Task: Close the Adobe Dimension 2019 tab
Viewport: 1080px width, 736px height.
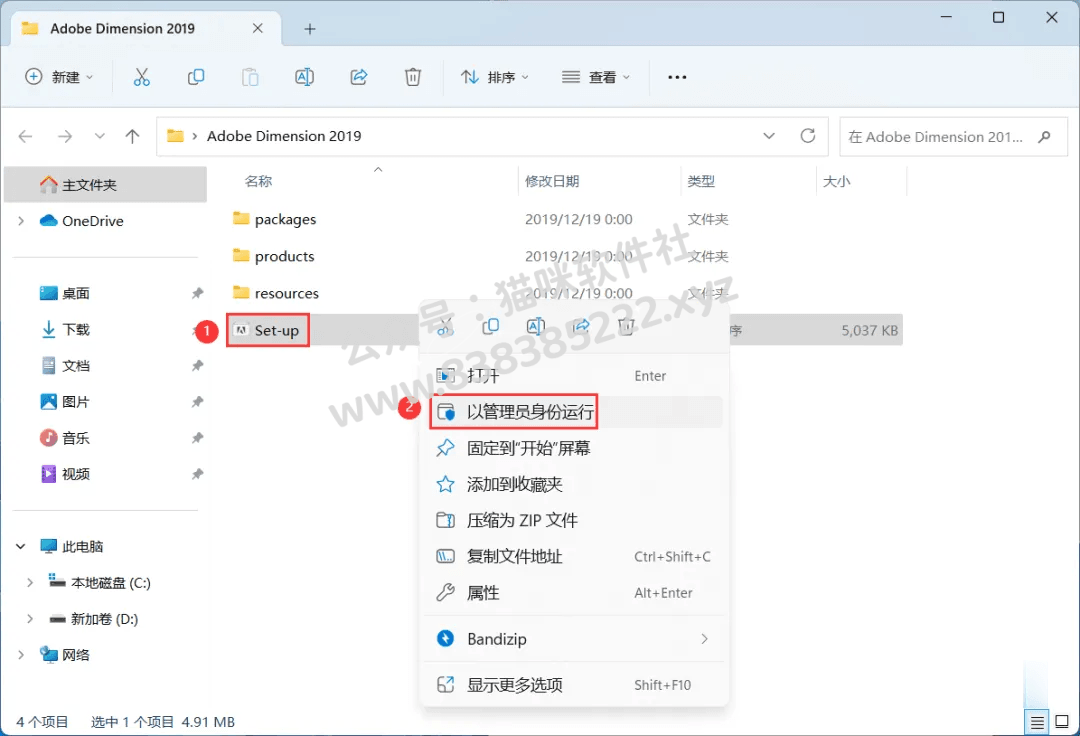Action: 258,28
